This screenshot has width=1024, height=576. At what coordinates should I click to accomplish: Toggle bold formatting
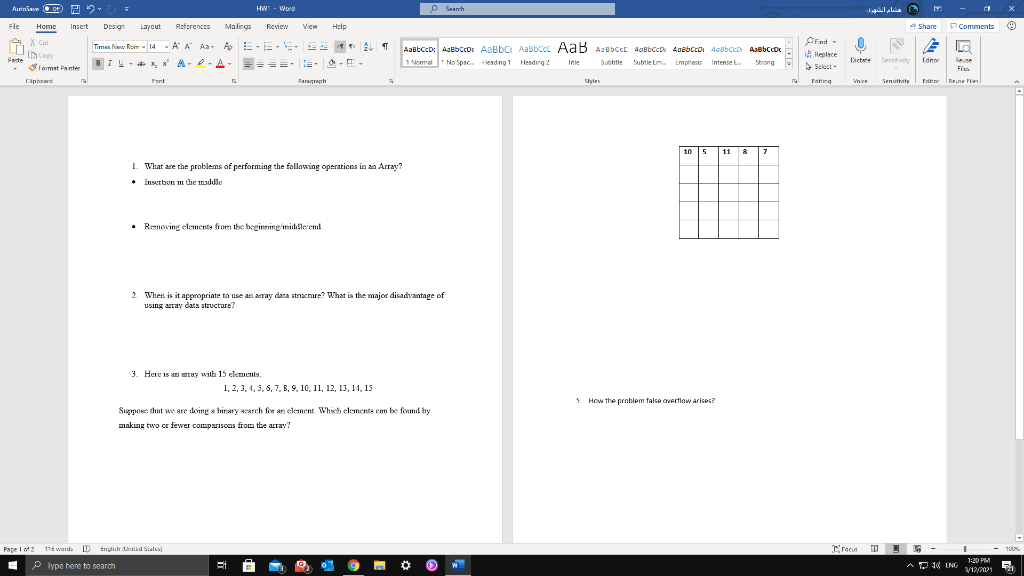coord(99,62)
